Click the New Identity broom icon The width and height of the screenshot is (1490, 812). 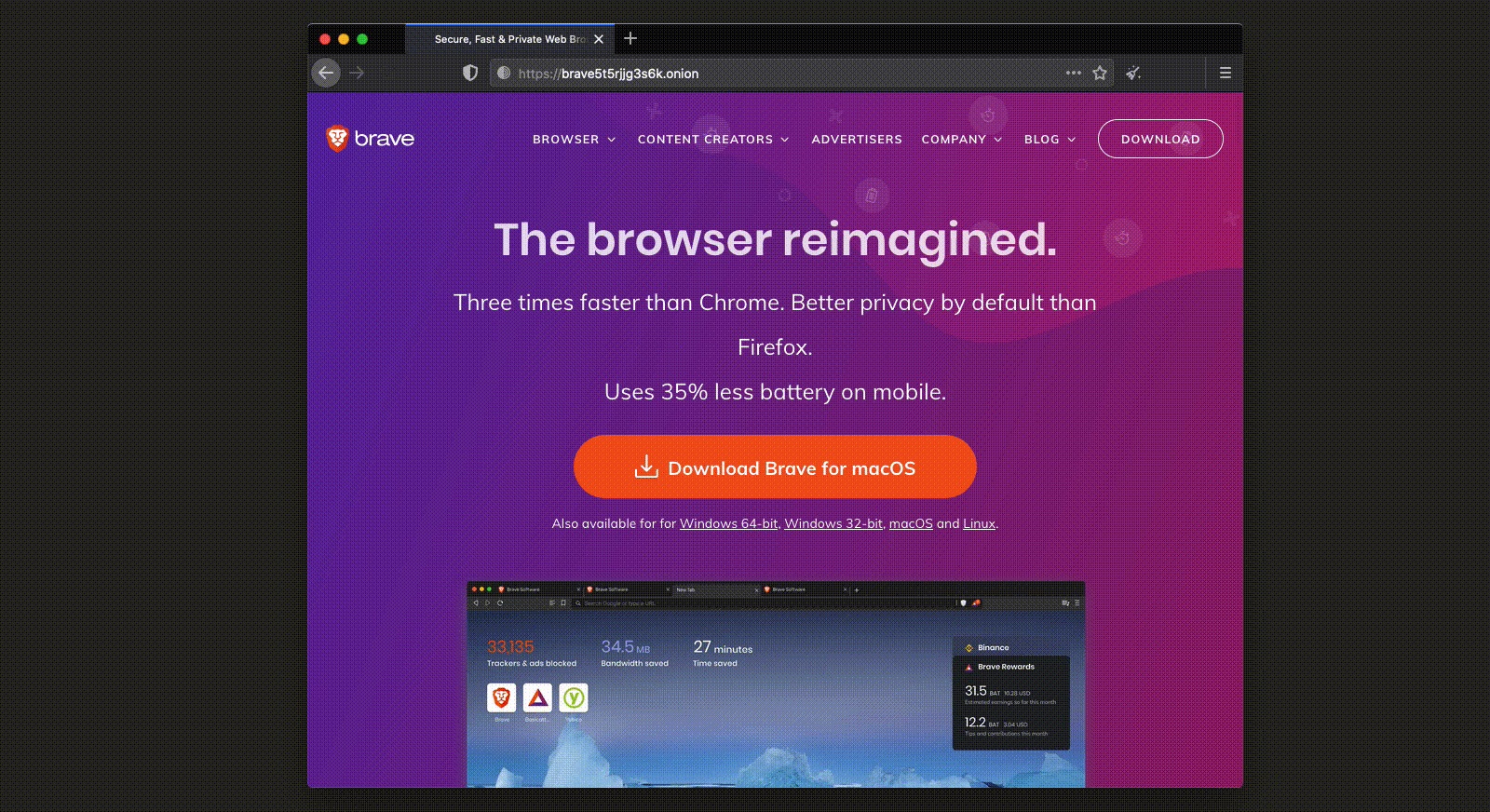[x=1133, y=73]
